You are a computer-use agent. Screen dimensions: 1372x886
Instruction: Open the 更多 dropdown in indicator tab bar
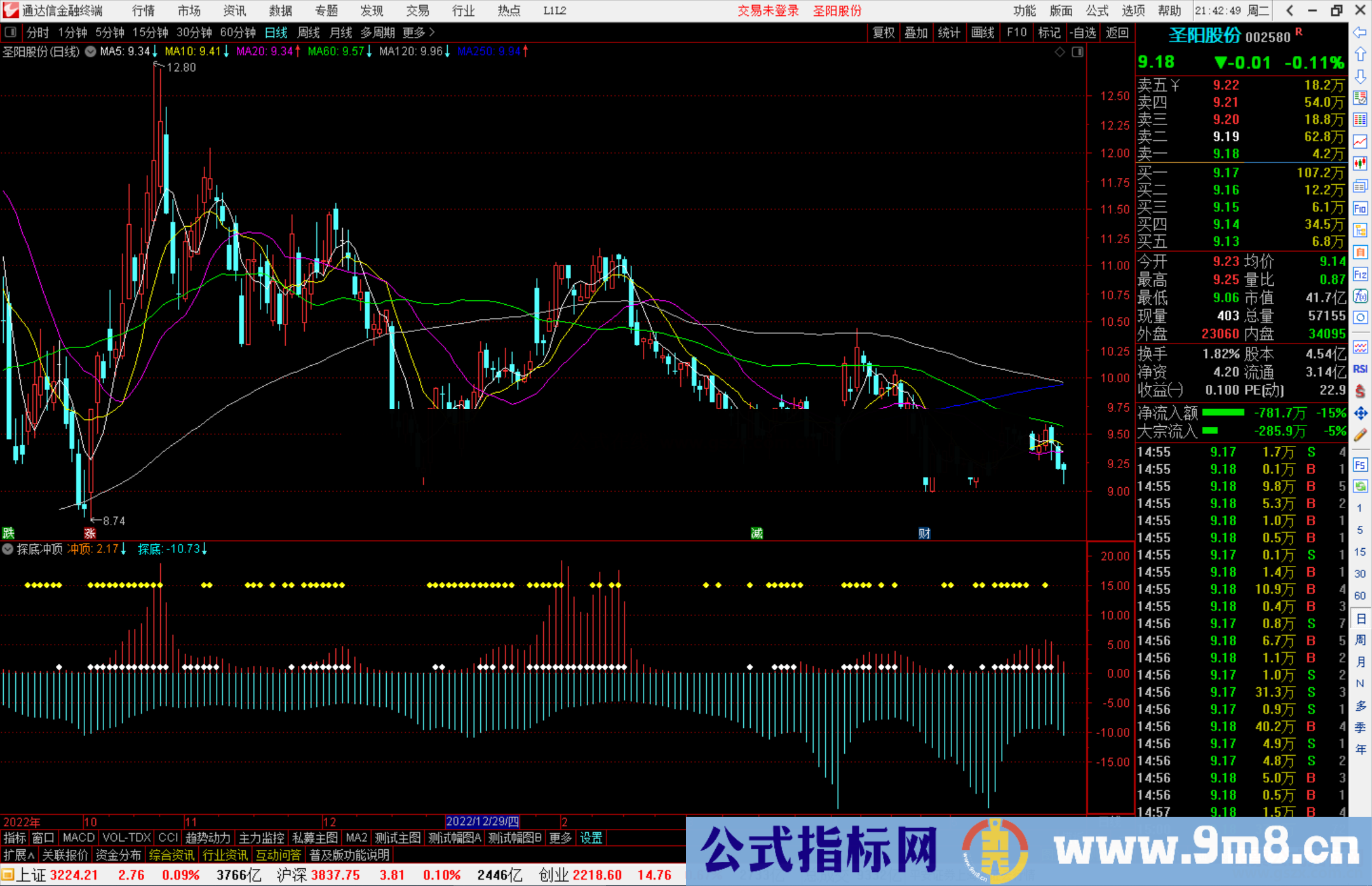559,838
